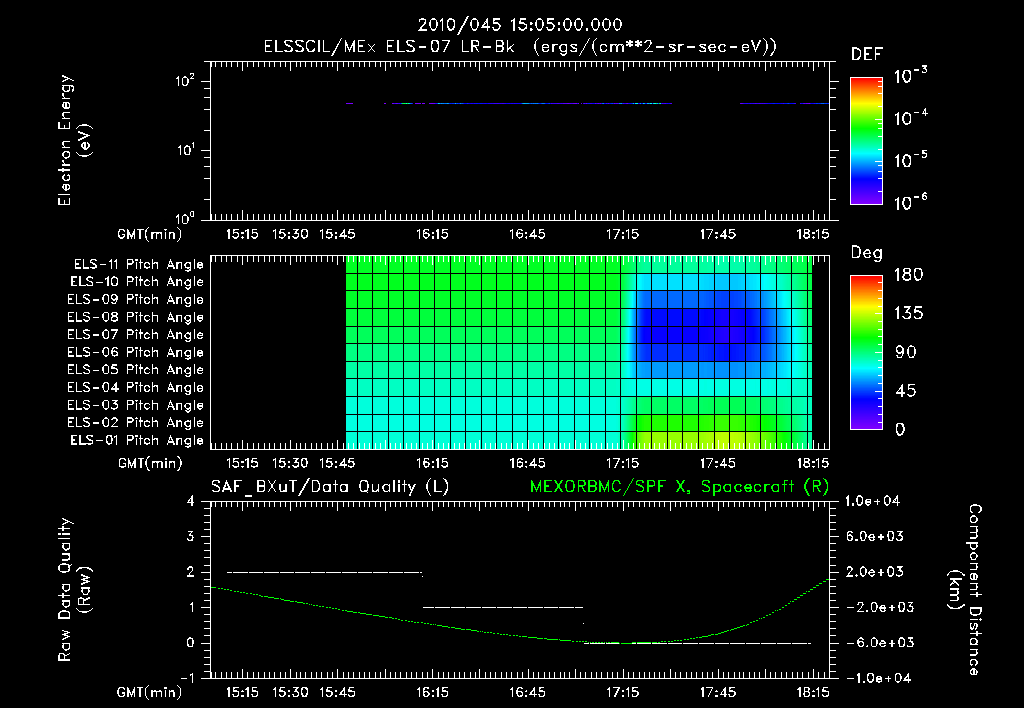Click the GMT(min) label under the bottom plot

[150, 692]
